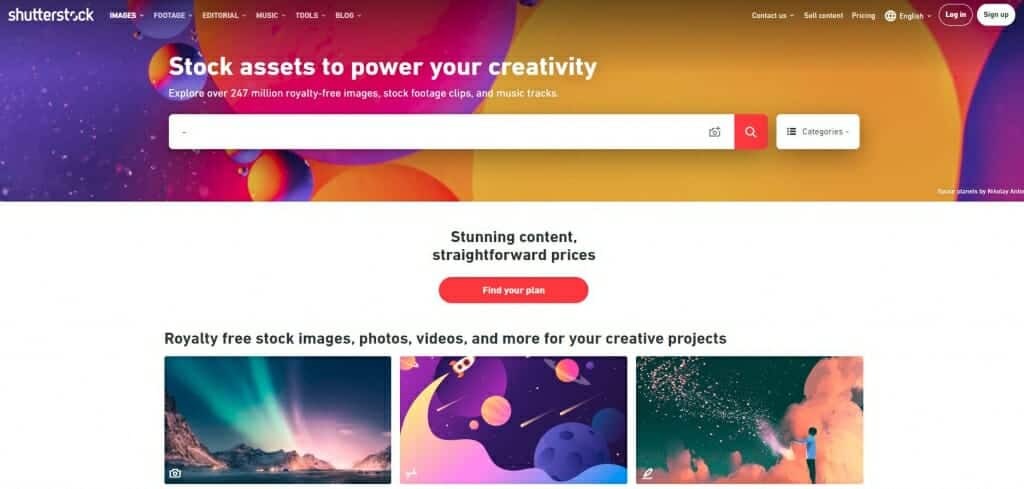Click inside the main search field
The image size is (1024, 489).
438,132
